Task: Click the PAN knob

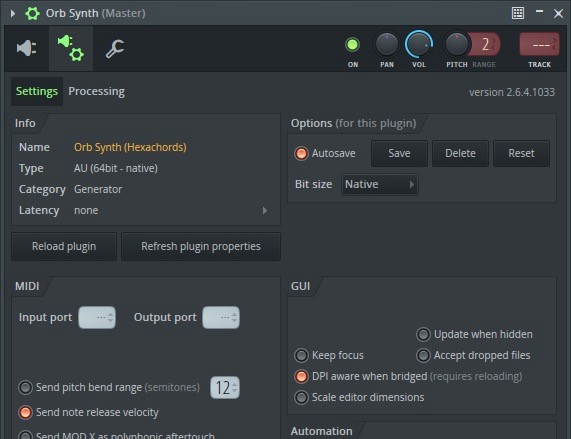Action: (x=387, y=44)
